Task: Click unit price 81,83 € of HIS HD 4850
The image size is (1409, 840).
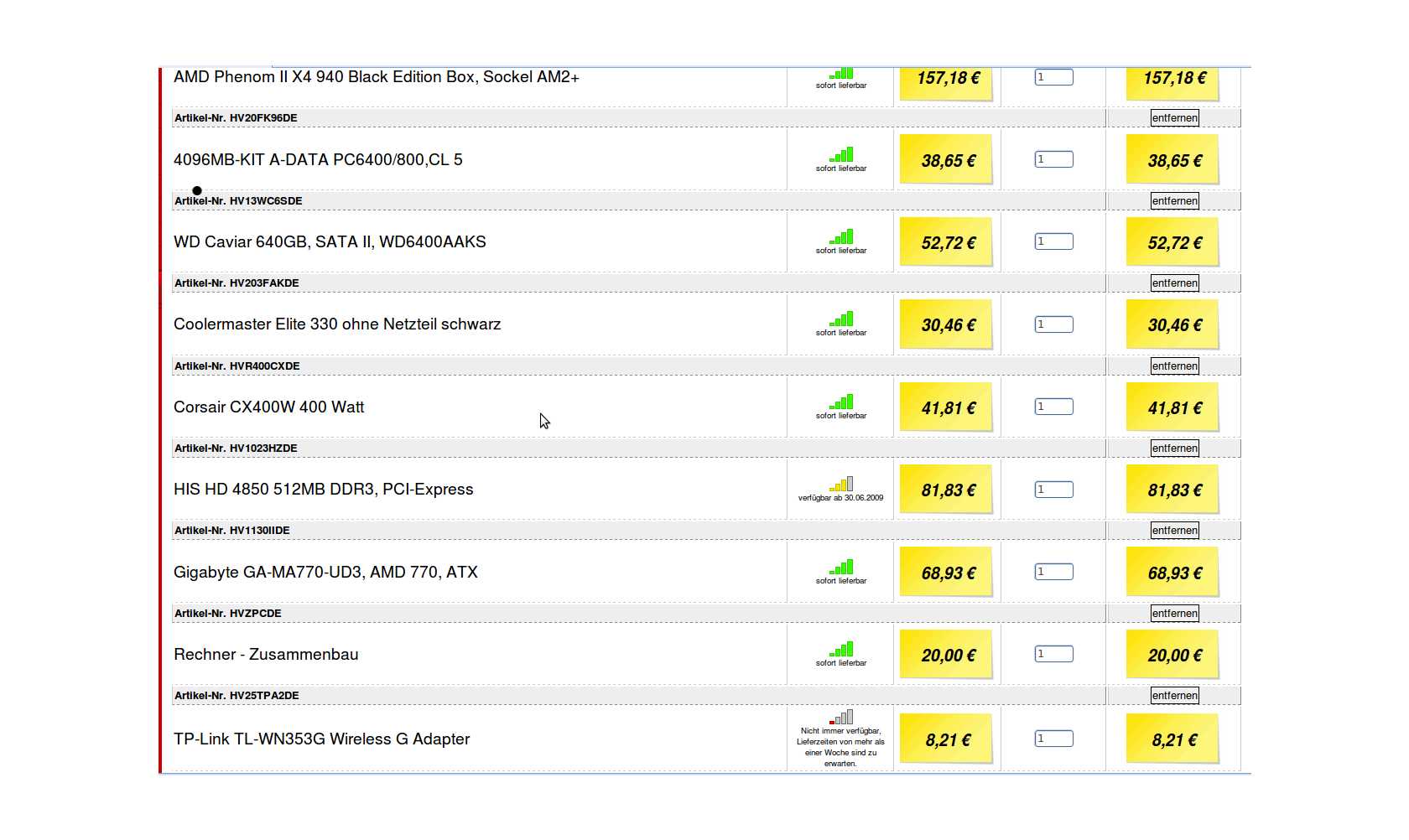Action: (947, 490)
